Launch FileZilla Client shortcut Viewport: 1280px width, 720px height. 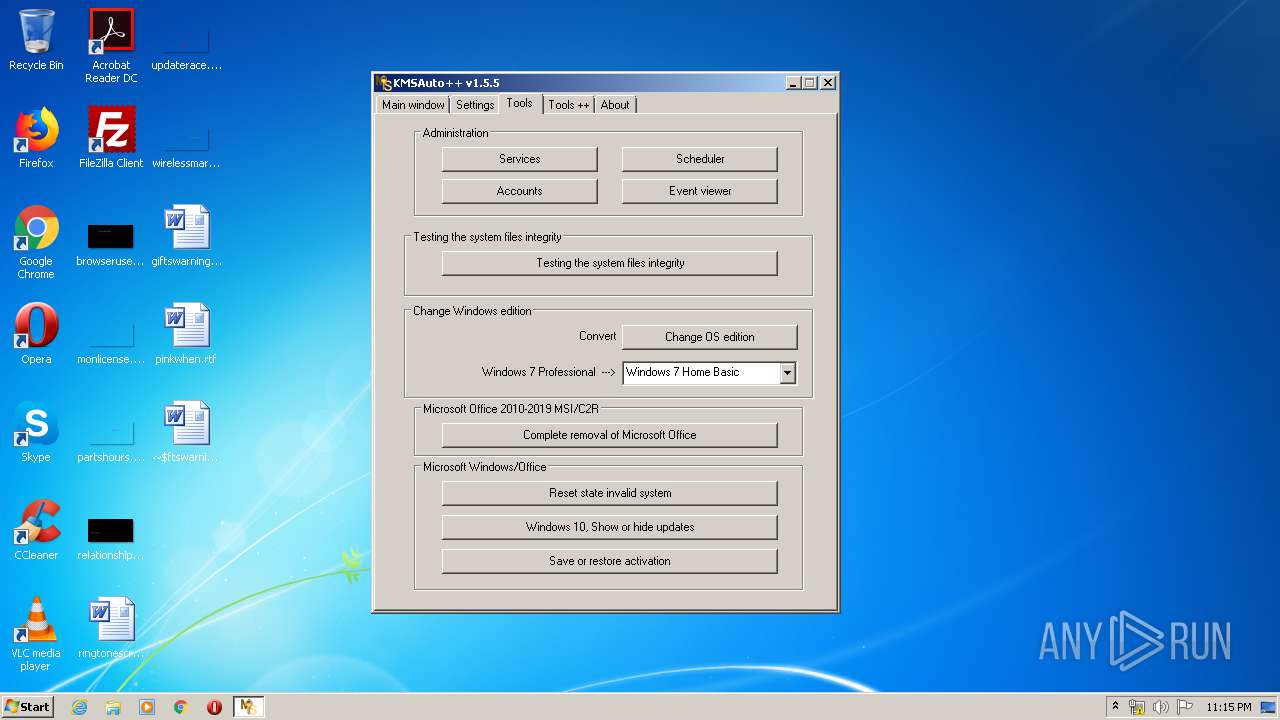111,138
